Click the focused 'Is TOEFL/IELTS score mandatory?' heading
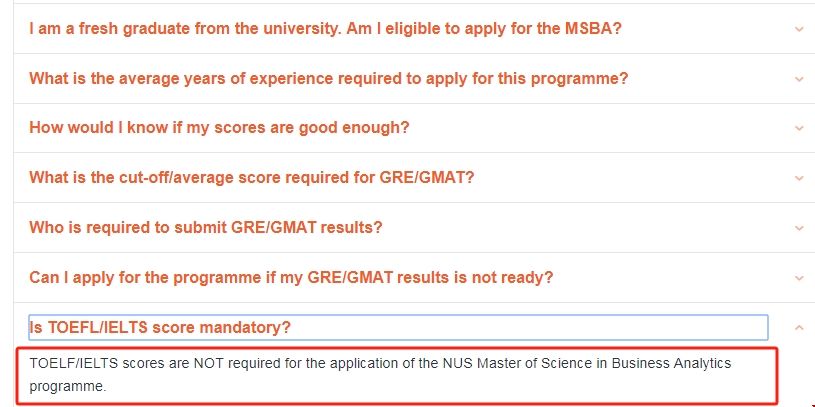The width and height of the screenshot is (815, 407). [160, 327]
